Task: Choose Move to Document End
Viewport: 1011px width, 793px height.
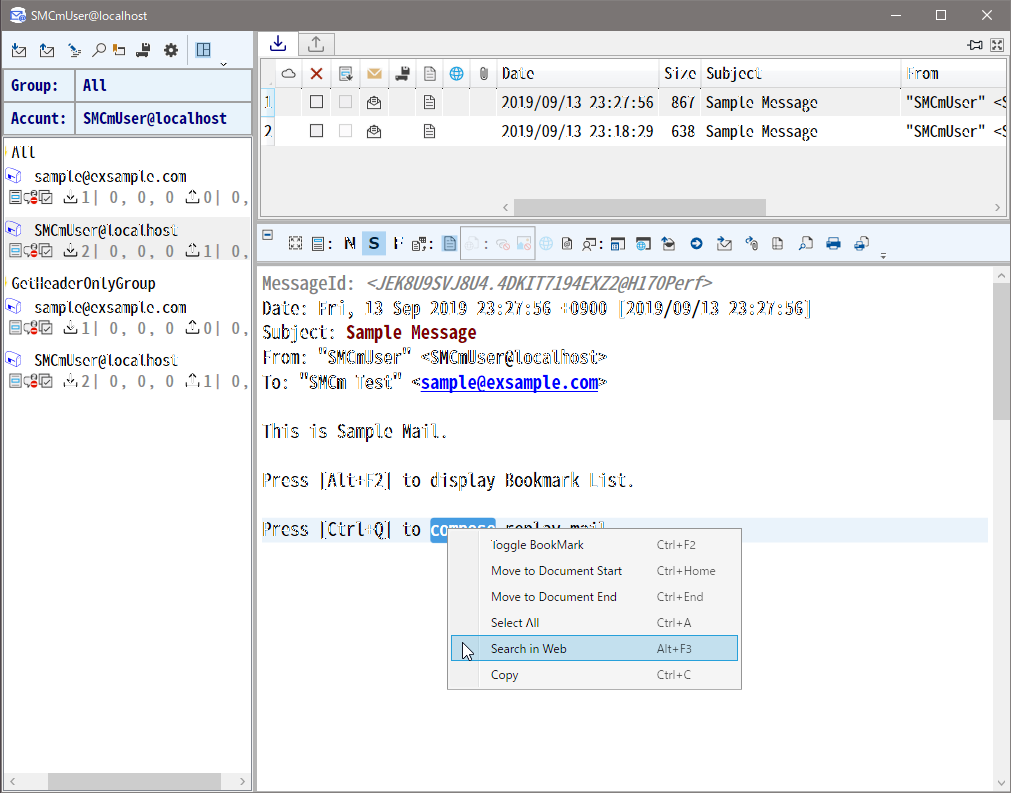Action: coord(594,597)
